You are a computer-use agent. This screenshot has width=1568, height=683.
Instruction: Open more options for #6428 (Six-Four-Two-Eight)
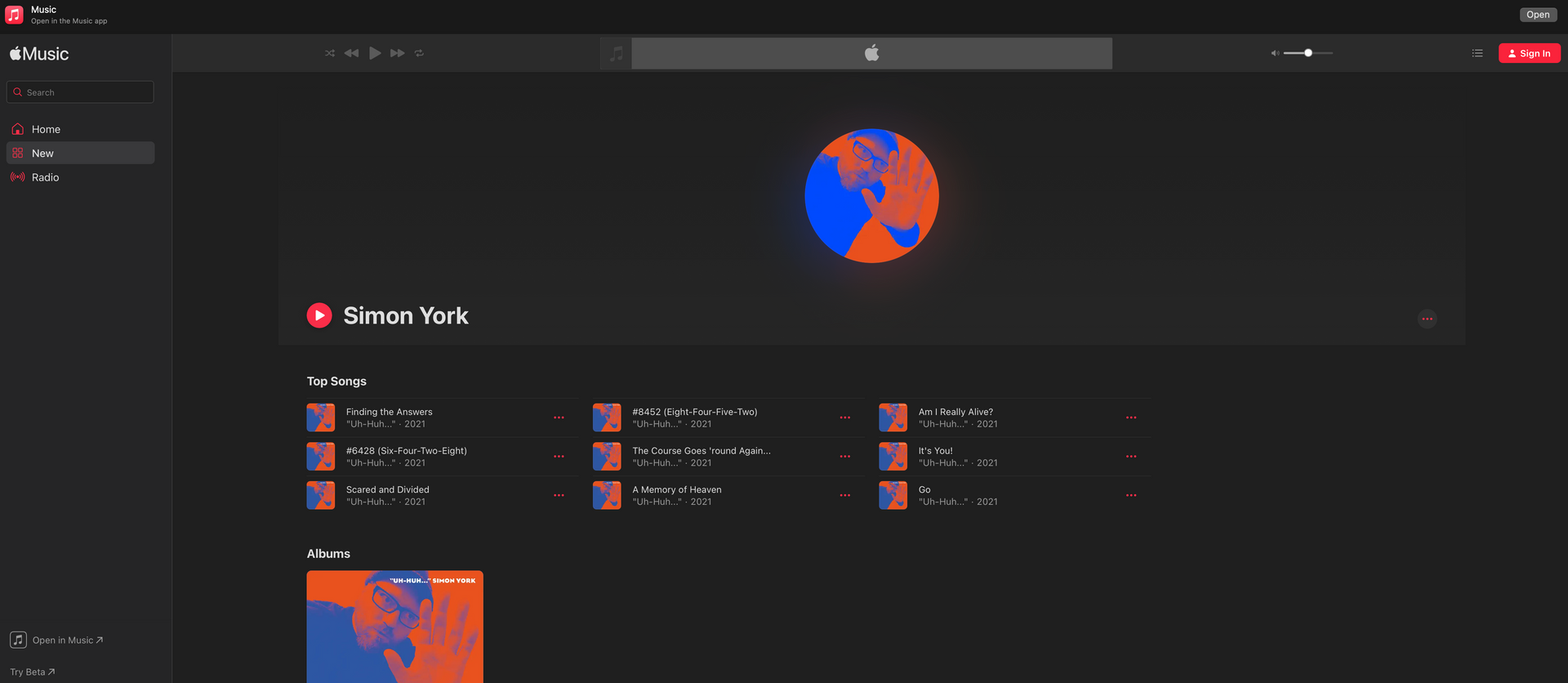pos(559,457)
